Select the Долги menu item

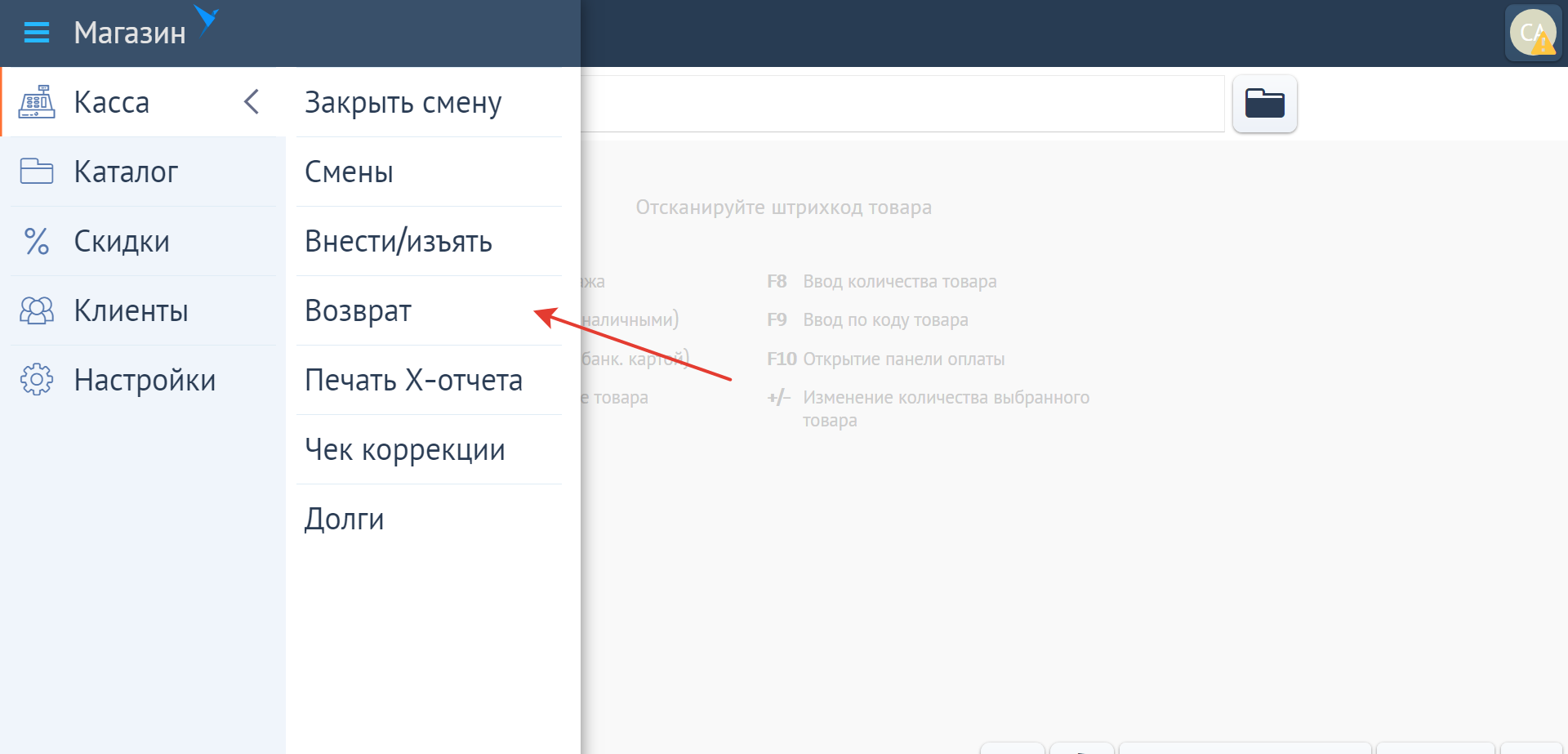[429, 519]
